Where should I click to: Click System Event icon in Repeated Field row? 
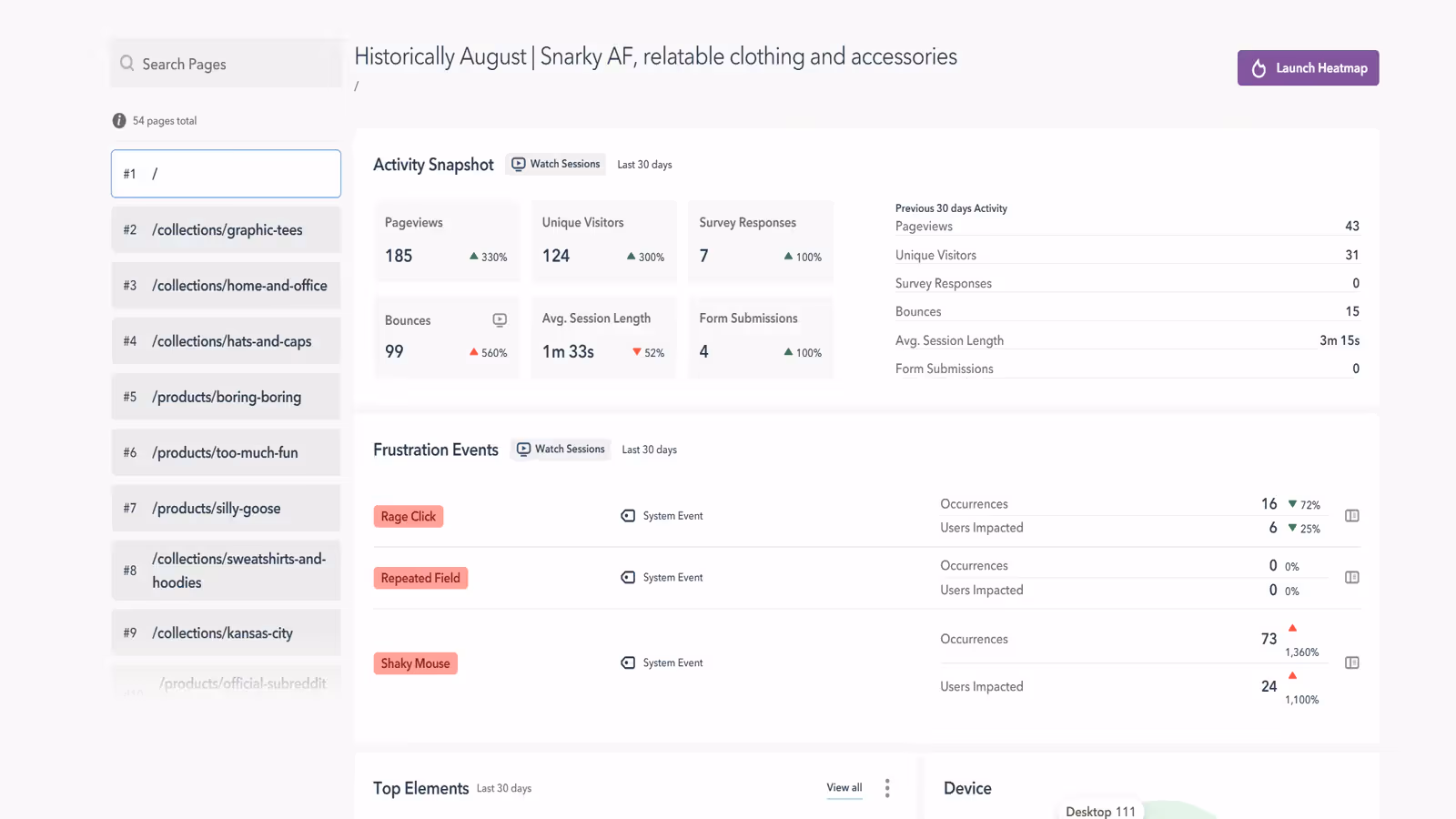coord(628,578)
